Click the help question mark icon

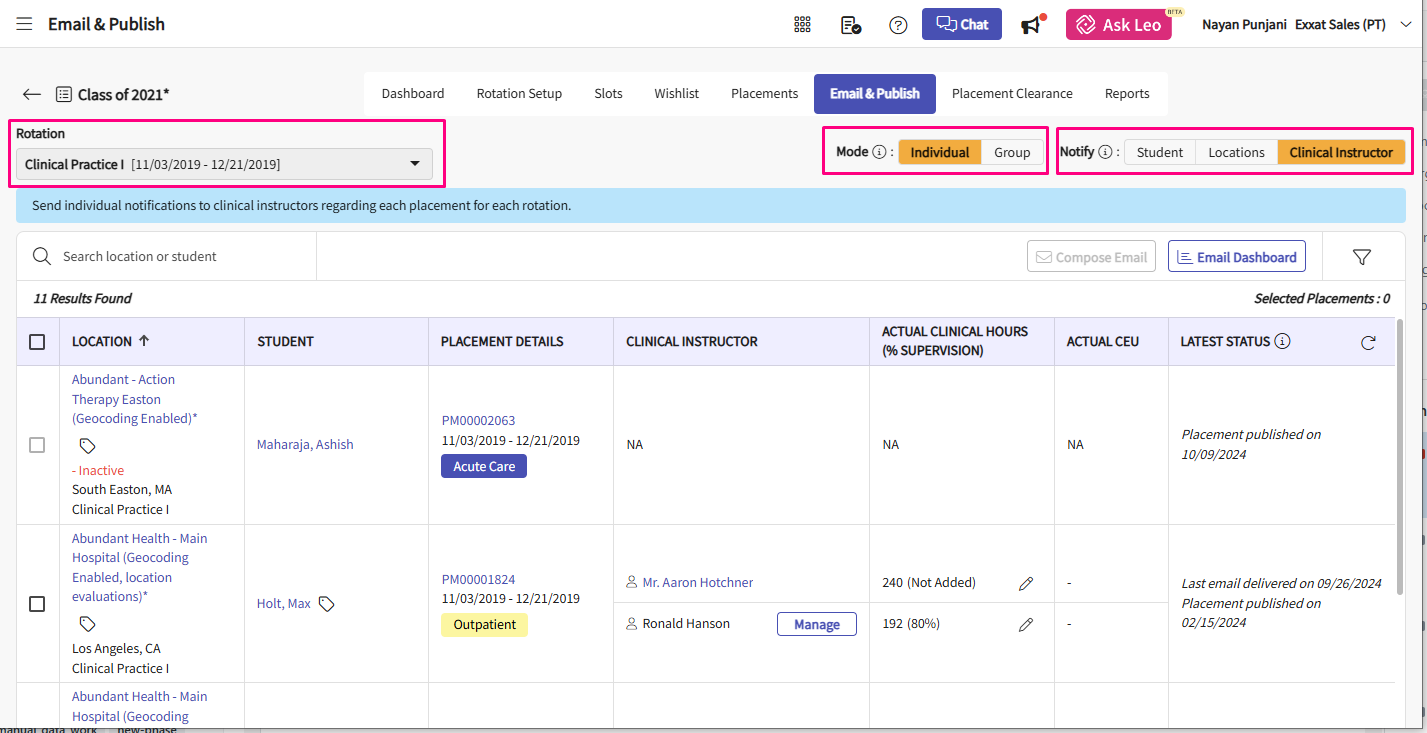click(898, 25)
